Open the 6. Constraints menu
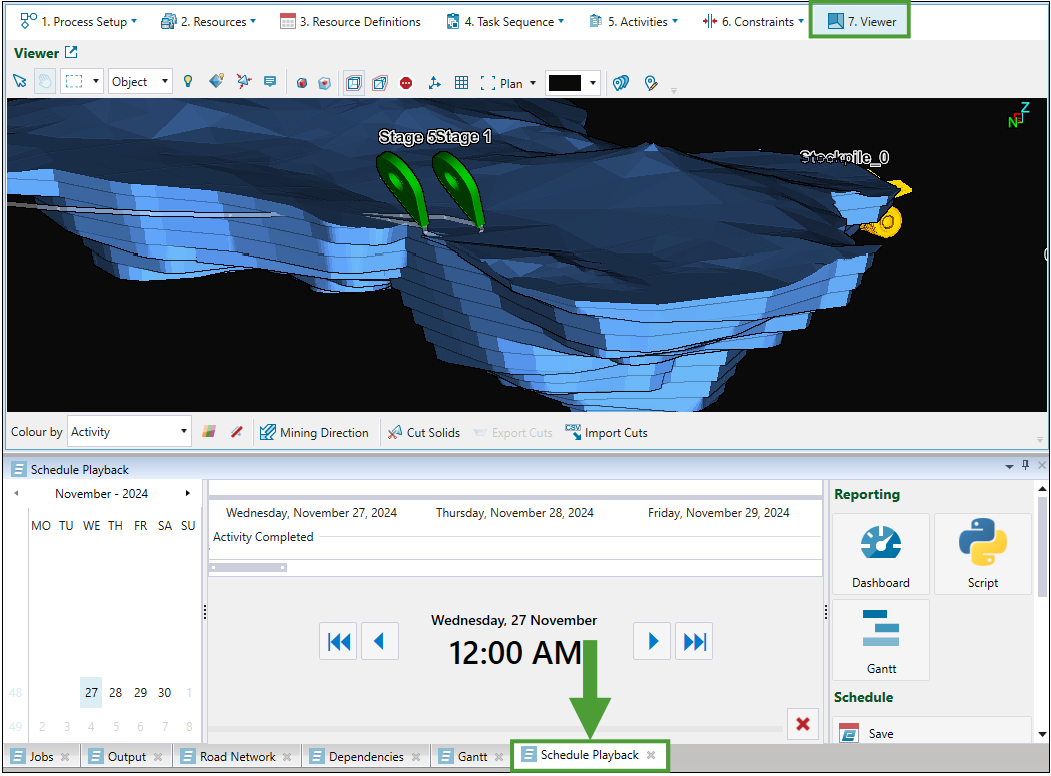This screenshot has width=1051, height=776. pos(753,21)
